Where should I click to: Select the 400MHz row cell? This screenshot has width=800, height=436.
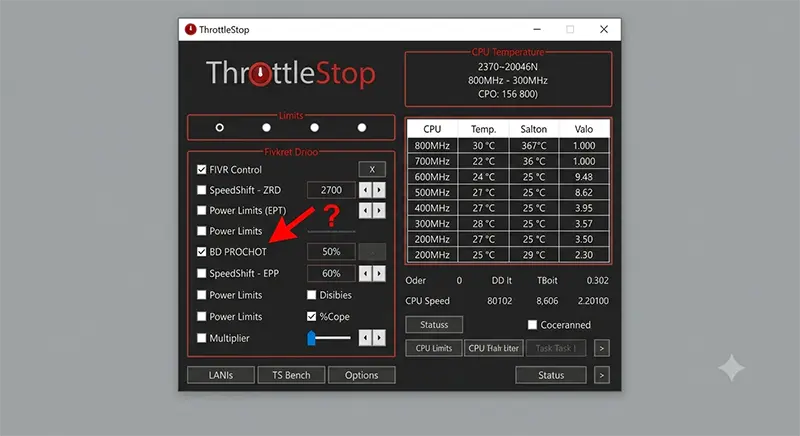432,208
